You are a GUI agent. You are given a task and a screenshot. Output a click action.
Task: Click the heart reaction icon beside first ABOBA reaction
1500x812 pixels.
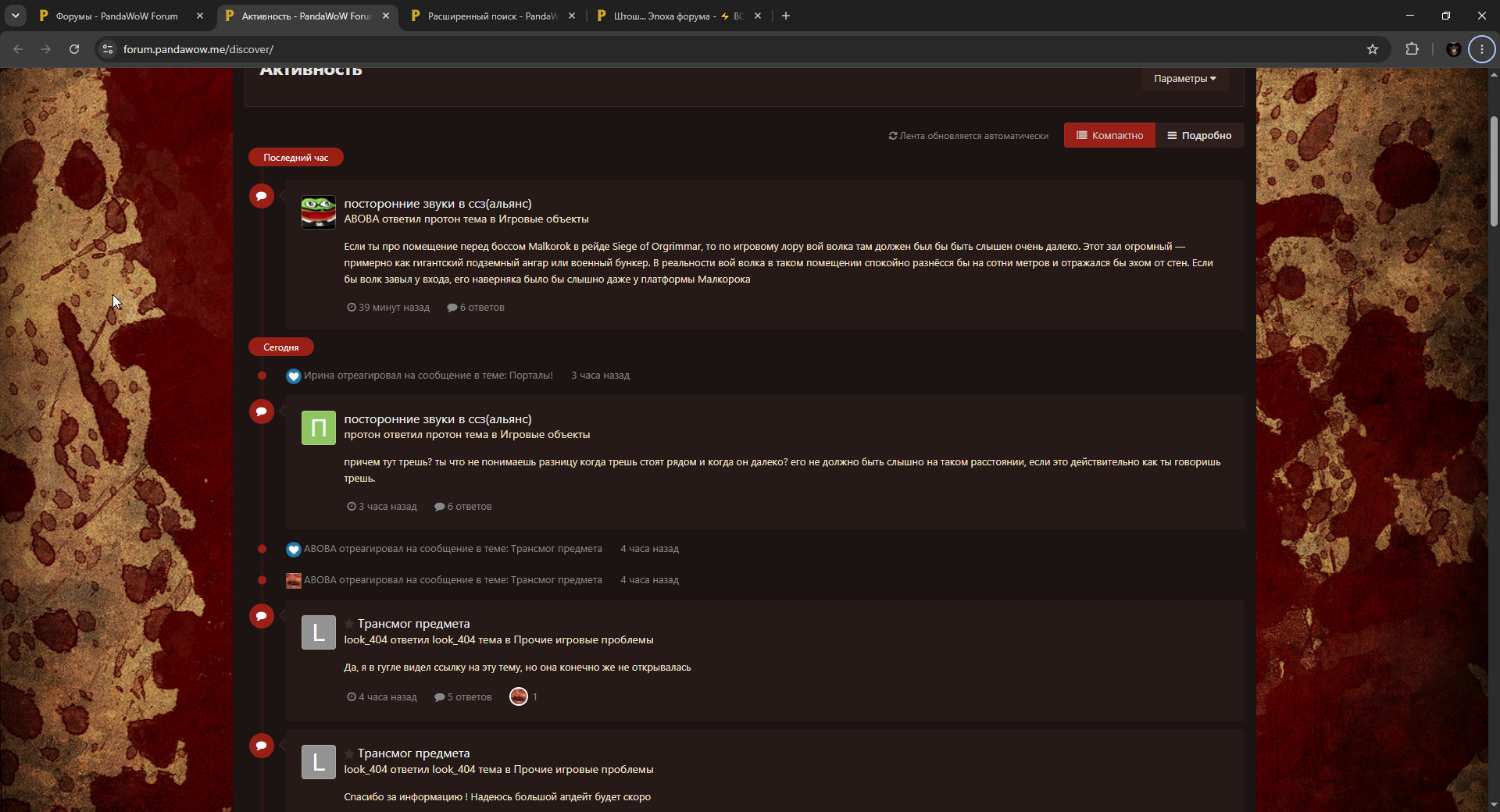(294, 550)
